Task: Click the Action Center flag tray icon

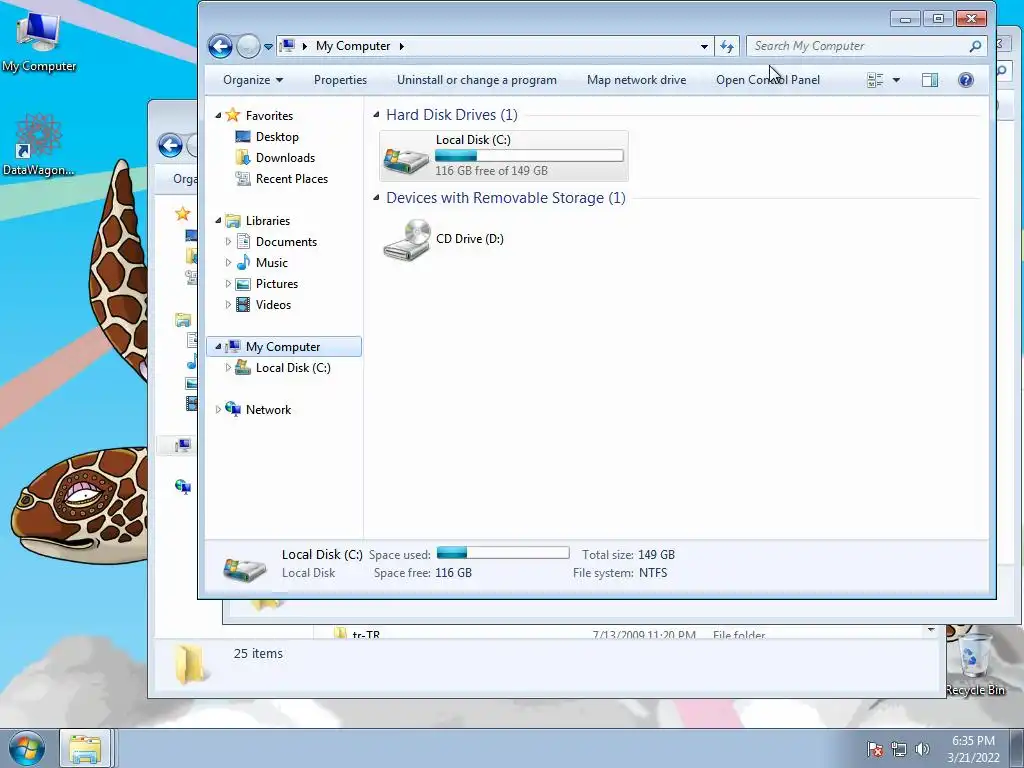Action: click(x=875, y=749)
